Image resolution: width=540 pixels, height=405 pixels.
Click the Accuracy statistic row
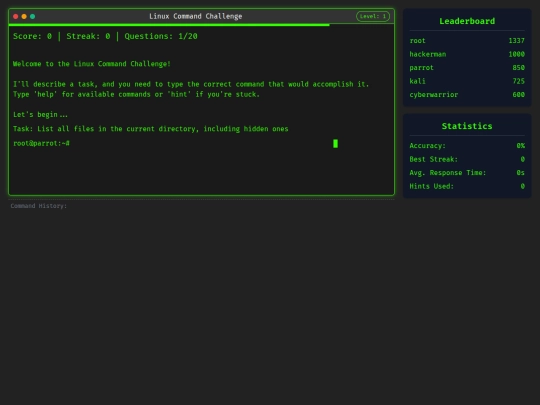pos(467,146)
